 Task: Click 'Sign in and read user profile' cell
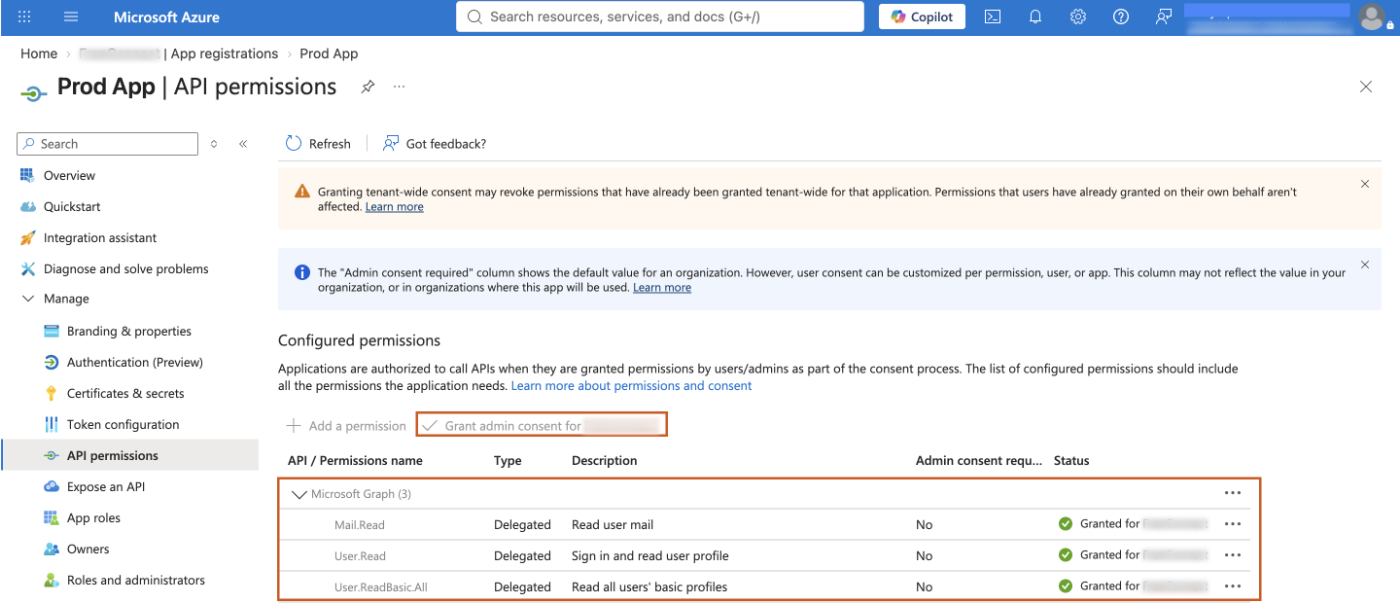pyautogui.click(x=650, y=556)
